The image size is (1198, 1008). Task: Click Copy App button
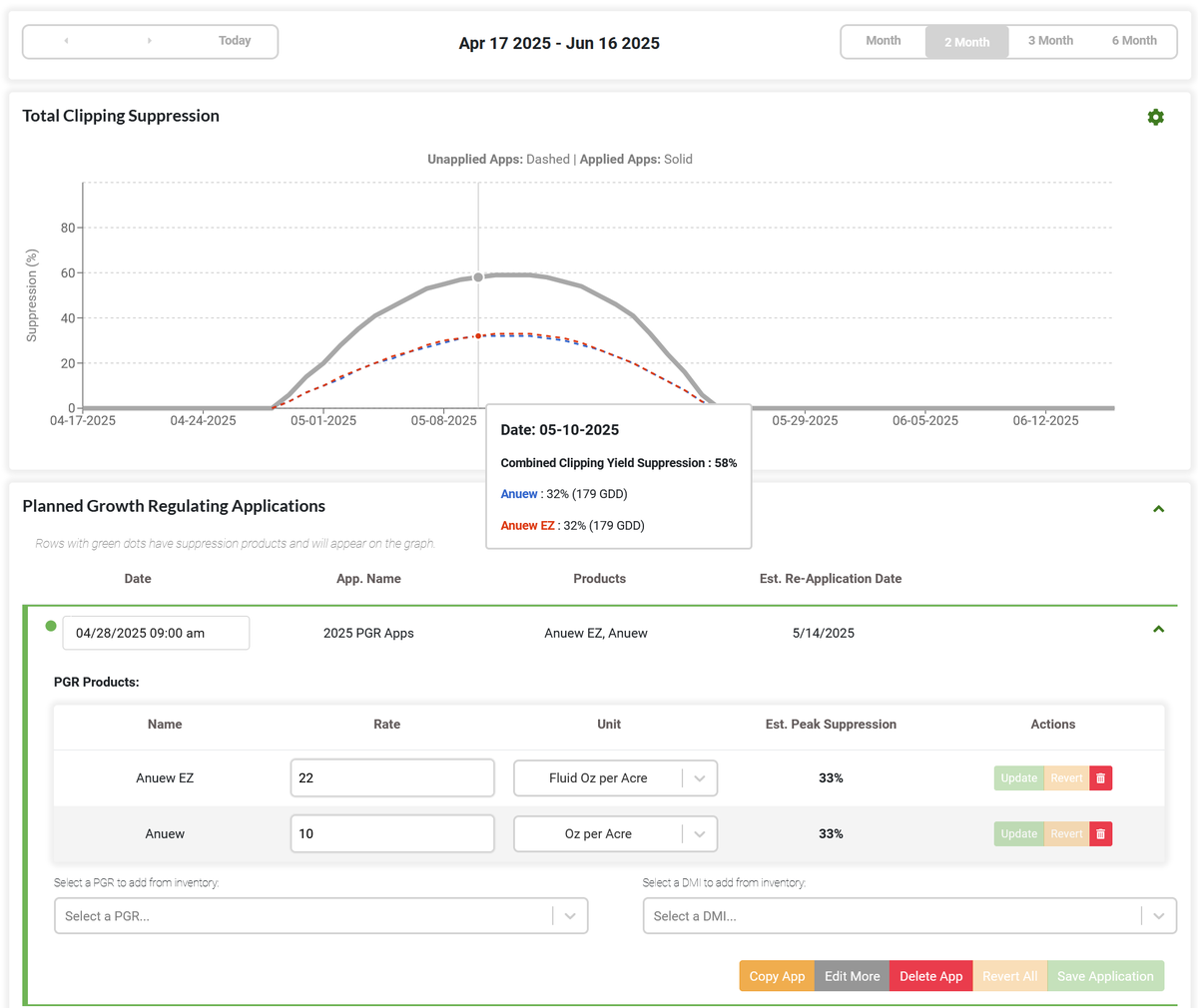(777, 976)
